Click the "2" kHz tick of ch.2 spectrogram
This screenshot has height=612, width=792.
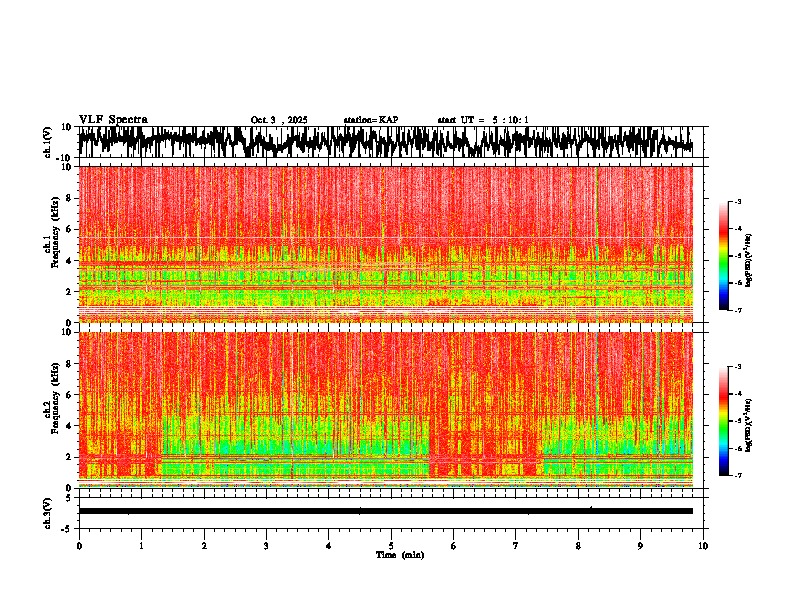pos(70,457)
